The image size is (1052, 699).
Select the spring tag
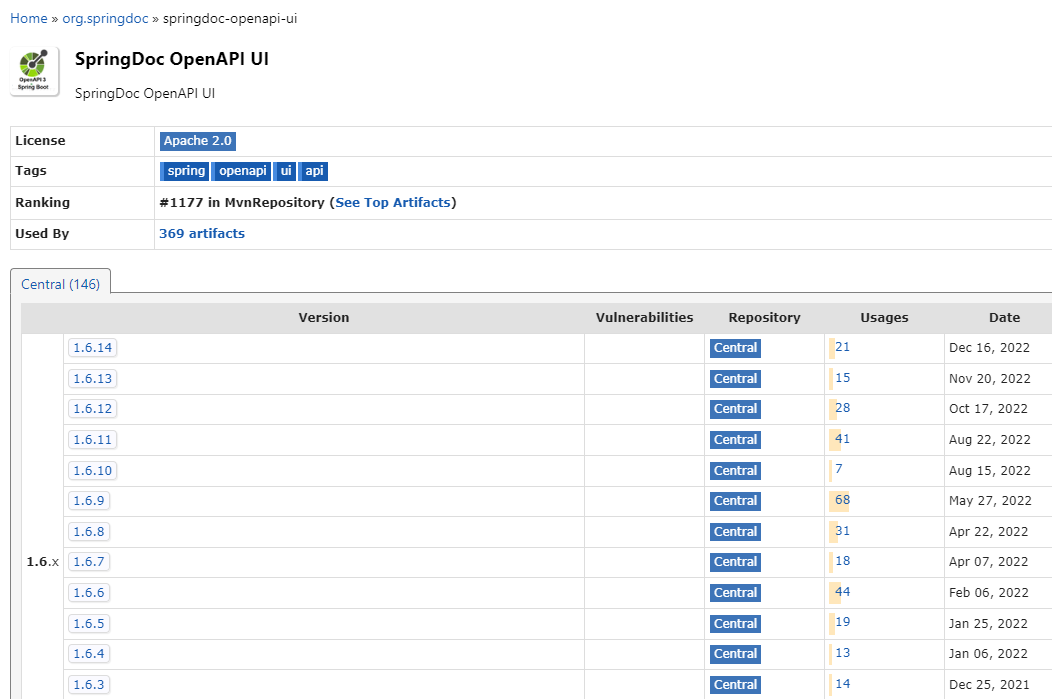click(185, 171)
